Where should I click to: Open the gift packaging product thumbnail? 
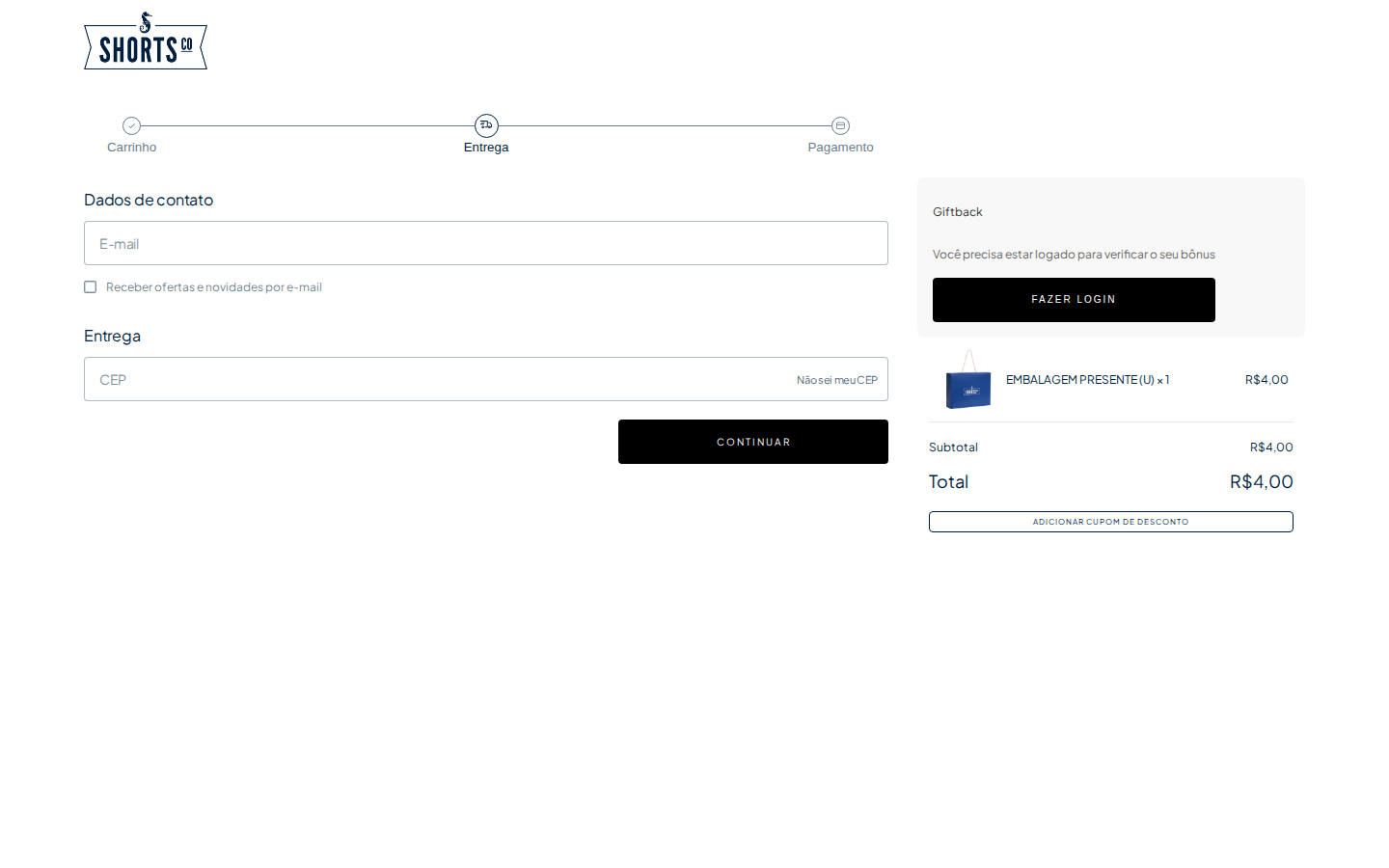click(968, 379)
